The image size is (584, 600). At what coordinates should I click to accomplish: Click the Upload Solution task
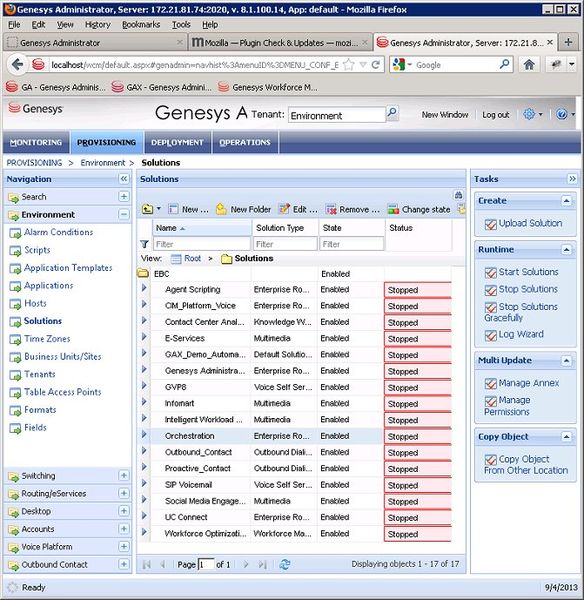[530, 223]
